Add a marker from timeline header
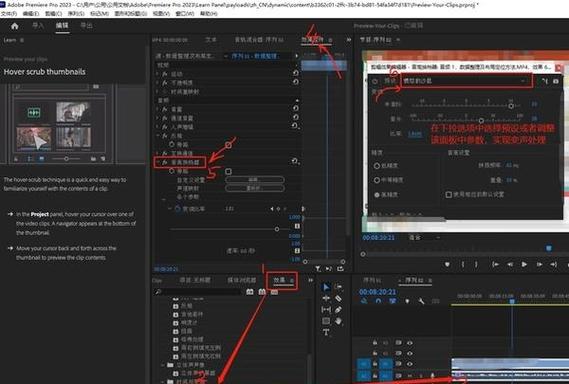The height and width of the screenshot is (384, 569). pos(407,301)
